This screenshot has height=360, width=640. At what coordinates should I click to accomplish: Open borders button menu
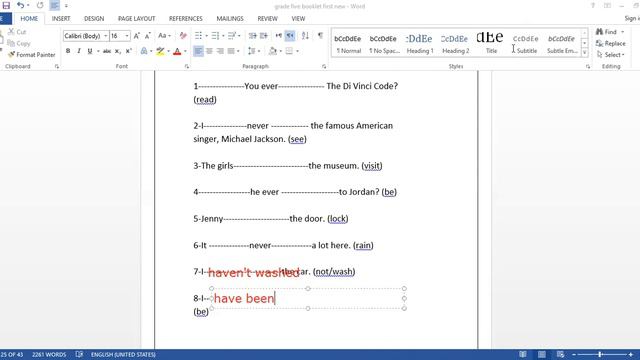289,51
